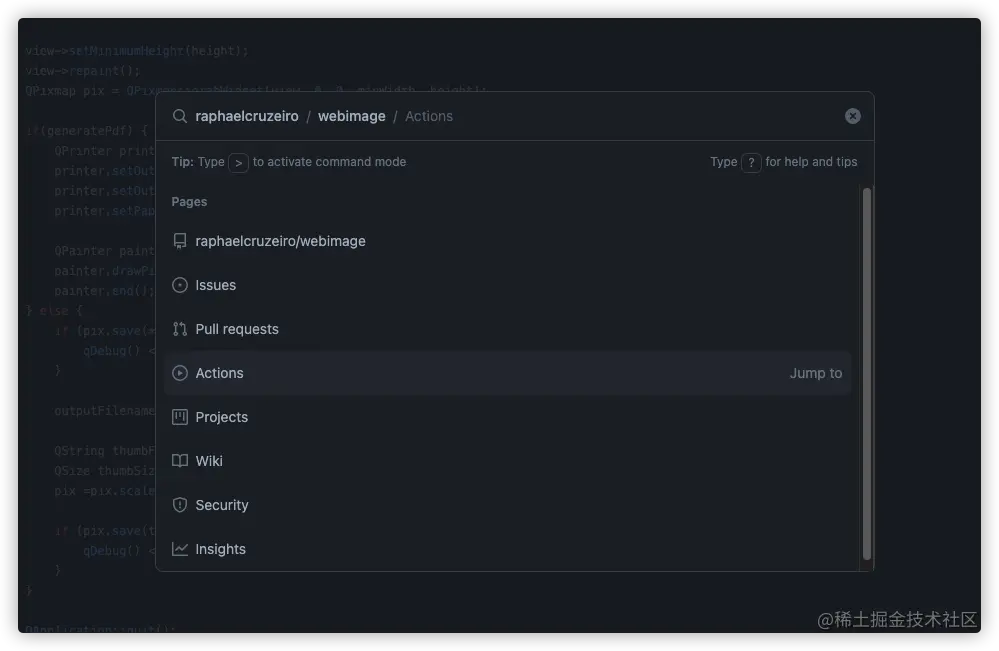The width and height of the screenshot is (999, 651).
Task: Click the Security shield icon
Action: (180, 504)
